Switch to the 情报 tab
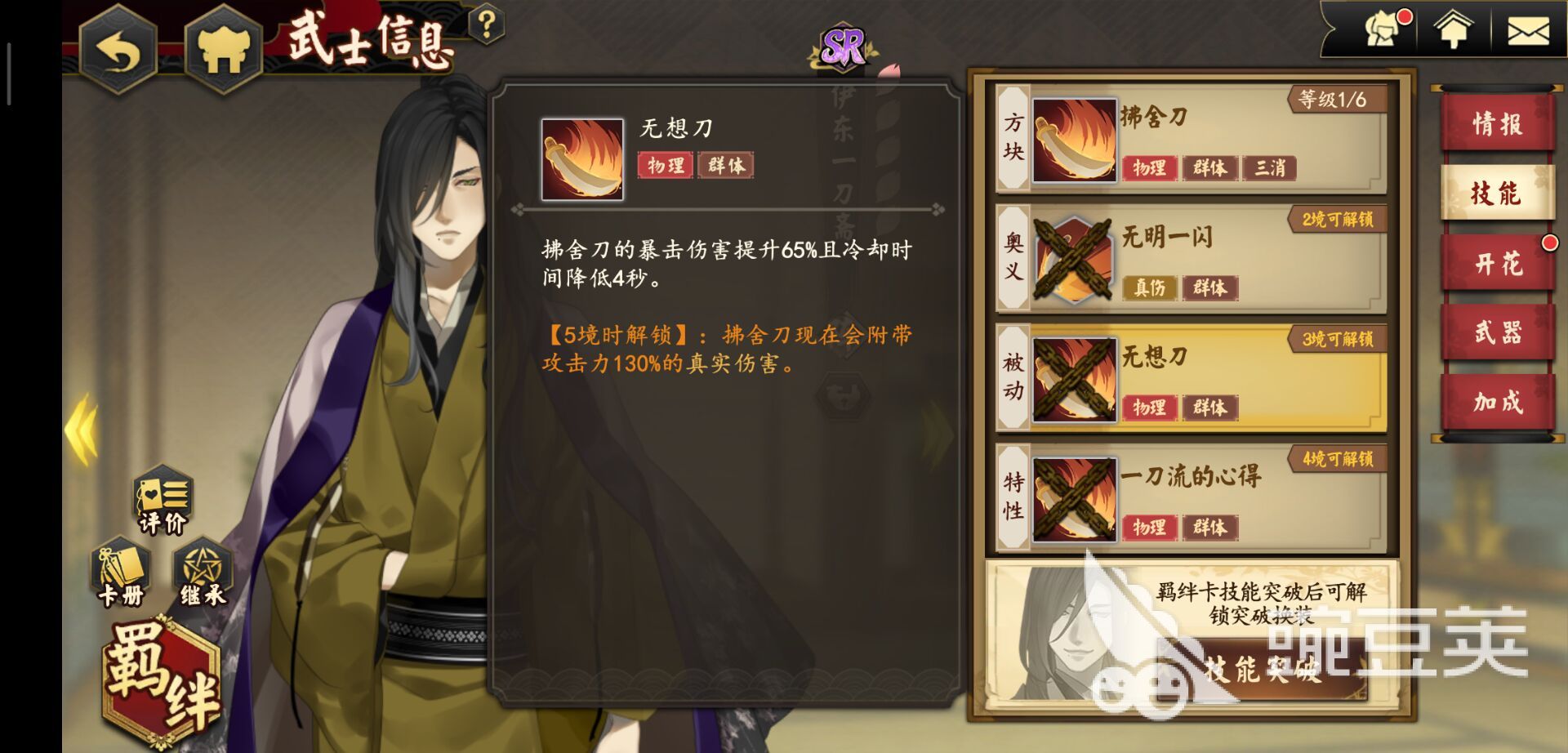This screenshot has width=1568, height=753. coord(1497,123)
